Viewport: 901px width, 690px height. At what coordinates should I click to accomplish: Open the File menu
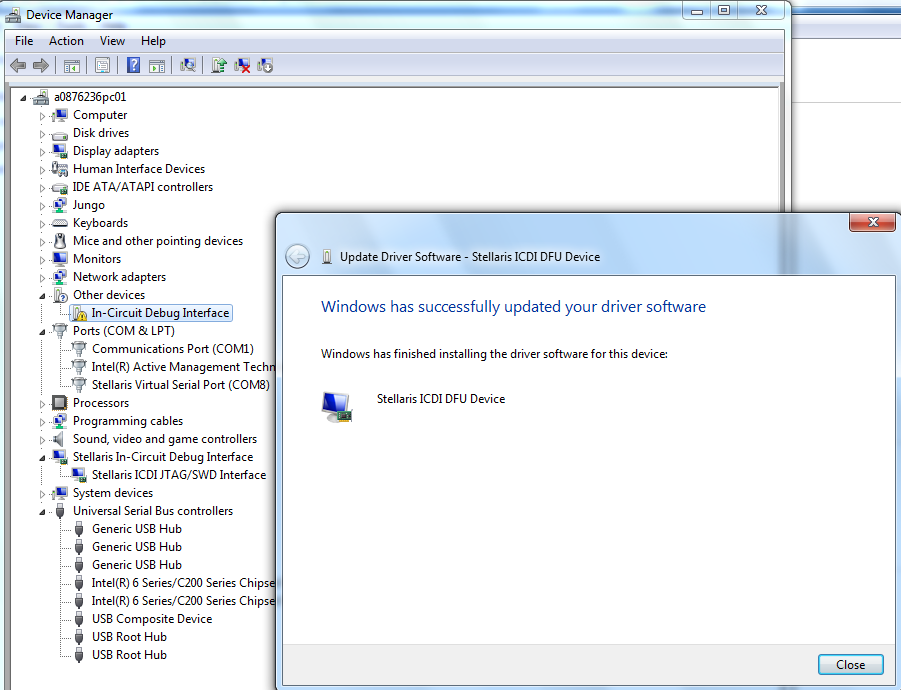click(x=24, y=41)
